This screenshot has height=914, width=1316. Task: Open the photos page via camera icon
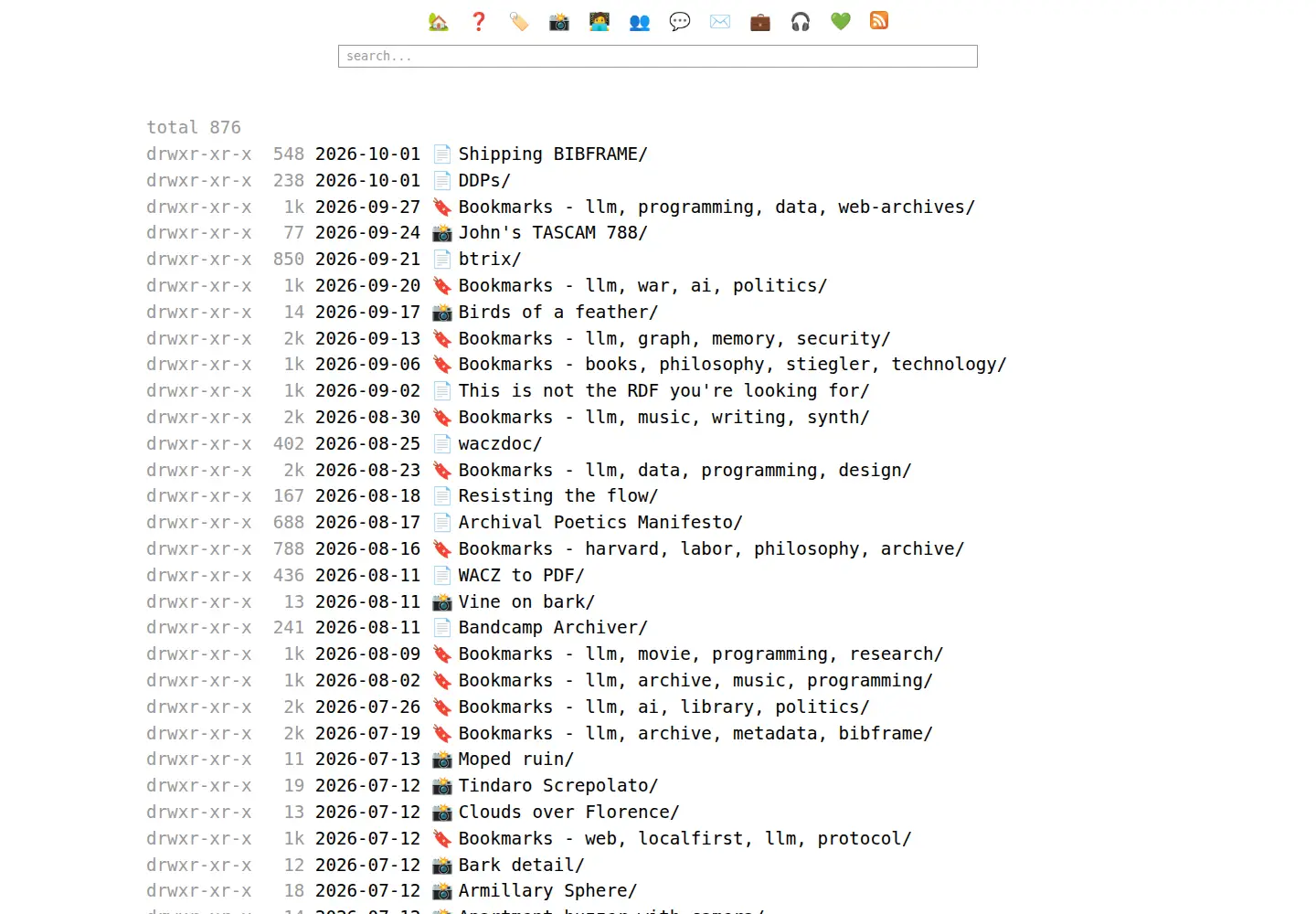pos(559,21)
